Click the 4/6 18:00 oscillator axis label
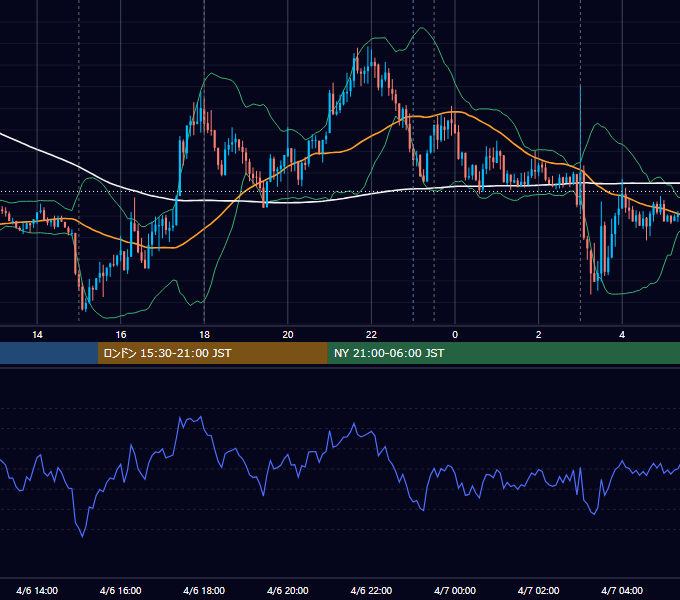This screenshot has height=600, width=680. (x=204, y=590)
